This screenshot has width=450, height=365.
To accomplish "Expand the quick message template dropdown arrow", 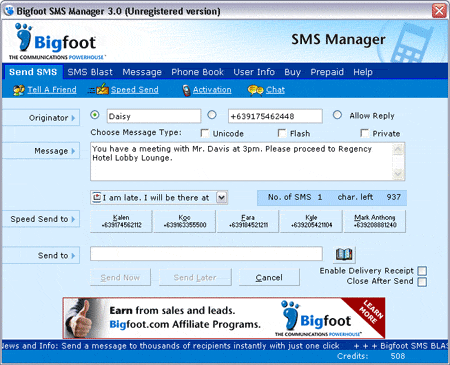I will [x=222, y=197].
